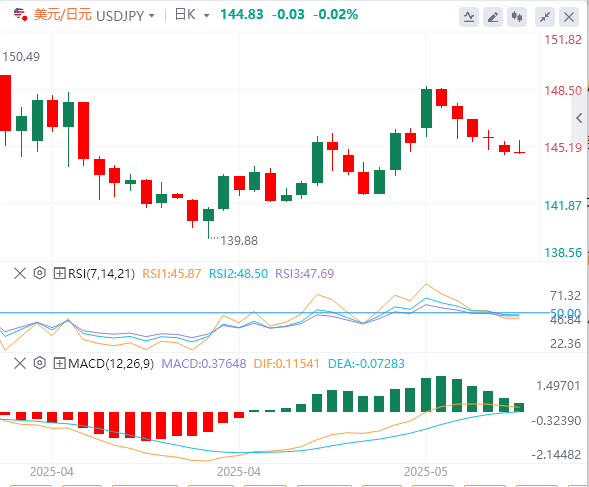Click the RSI(7,14,21) indicator label
This screenshot has width=589, height=487.
[x=101, y=274]
